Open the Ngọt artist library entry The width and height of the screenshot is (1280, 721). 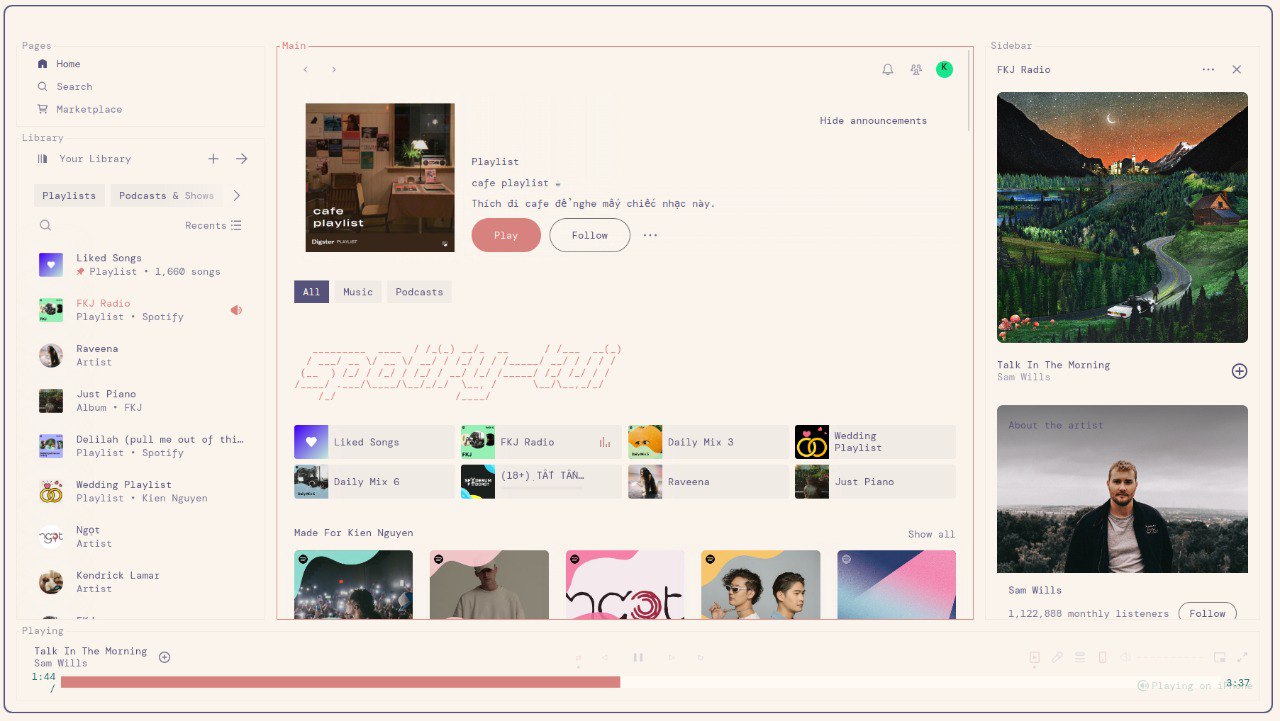coord(143,537)
